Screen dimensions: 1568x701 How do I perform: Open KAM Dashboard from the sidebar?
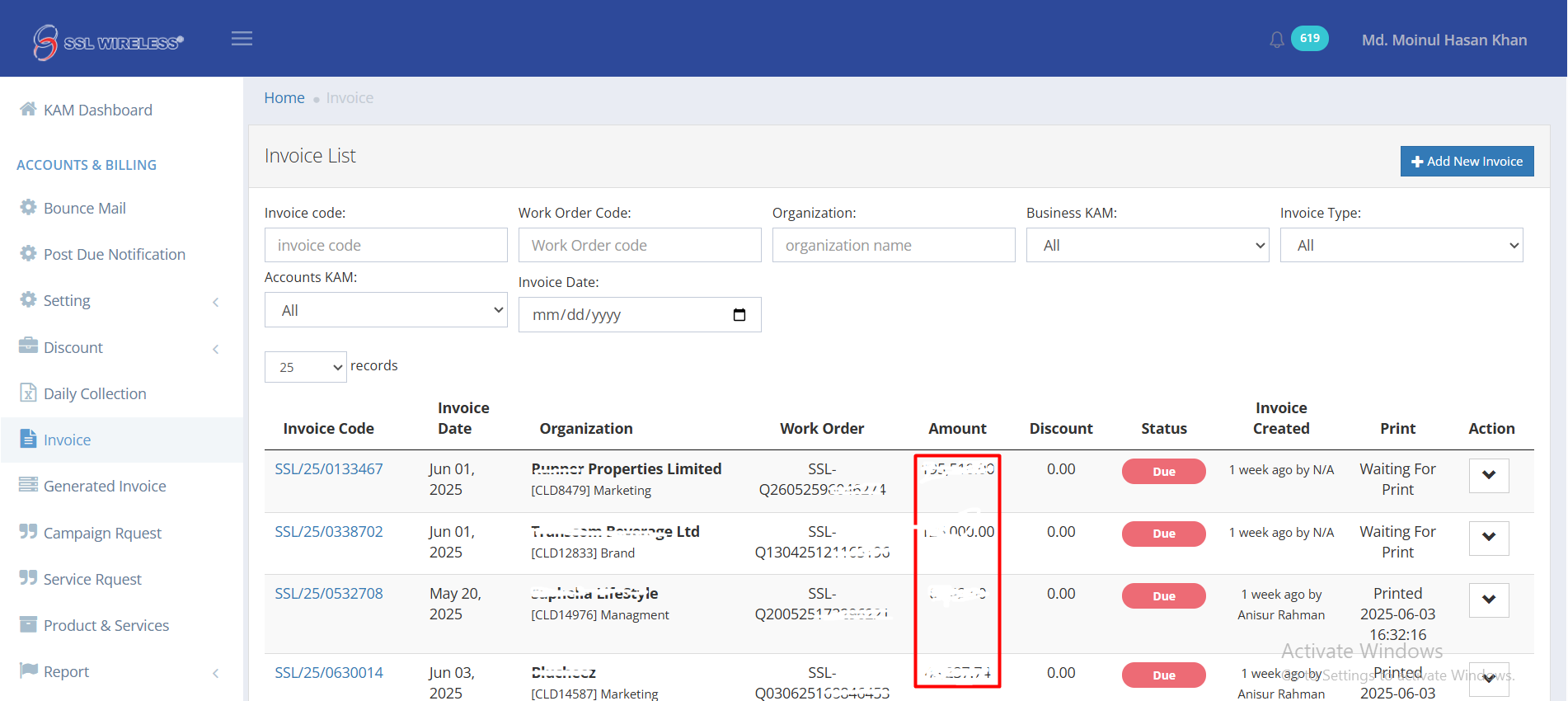pyautogui.click(x=97, y=110)
